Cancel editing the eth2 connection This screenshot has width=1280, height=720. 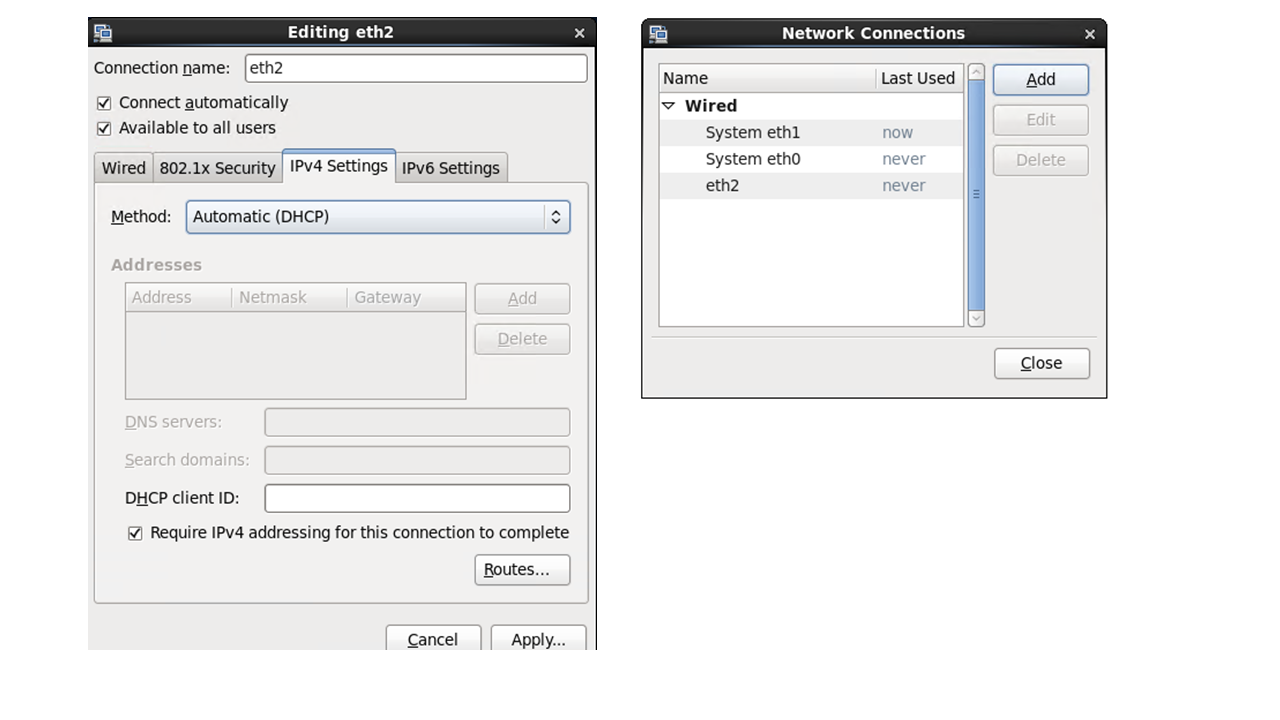coord(433,639)
